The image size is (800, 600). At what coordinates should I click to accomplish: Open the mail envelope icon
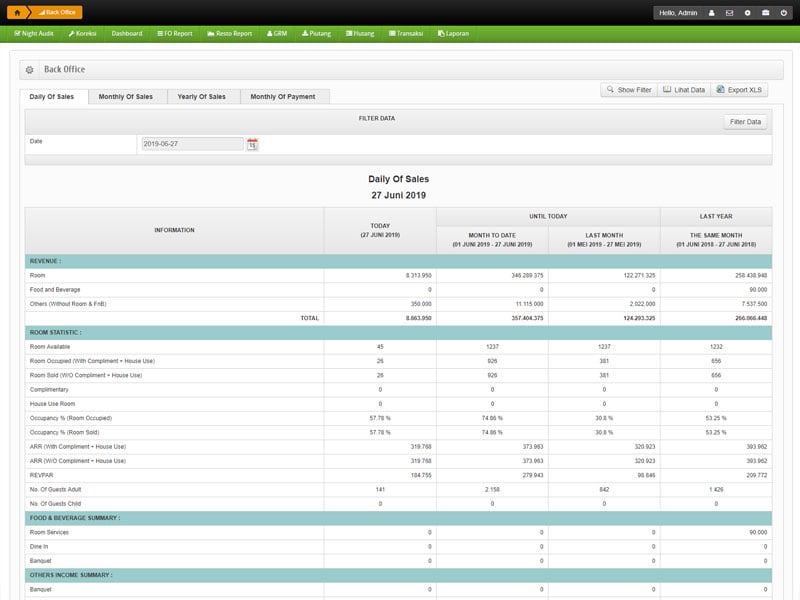point(729,13)
